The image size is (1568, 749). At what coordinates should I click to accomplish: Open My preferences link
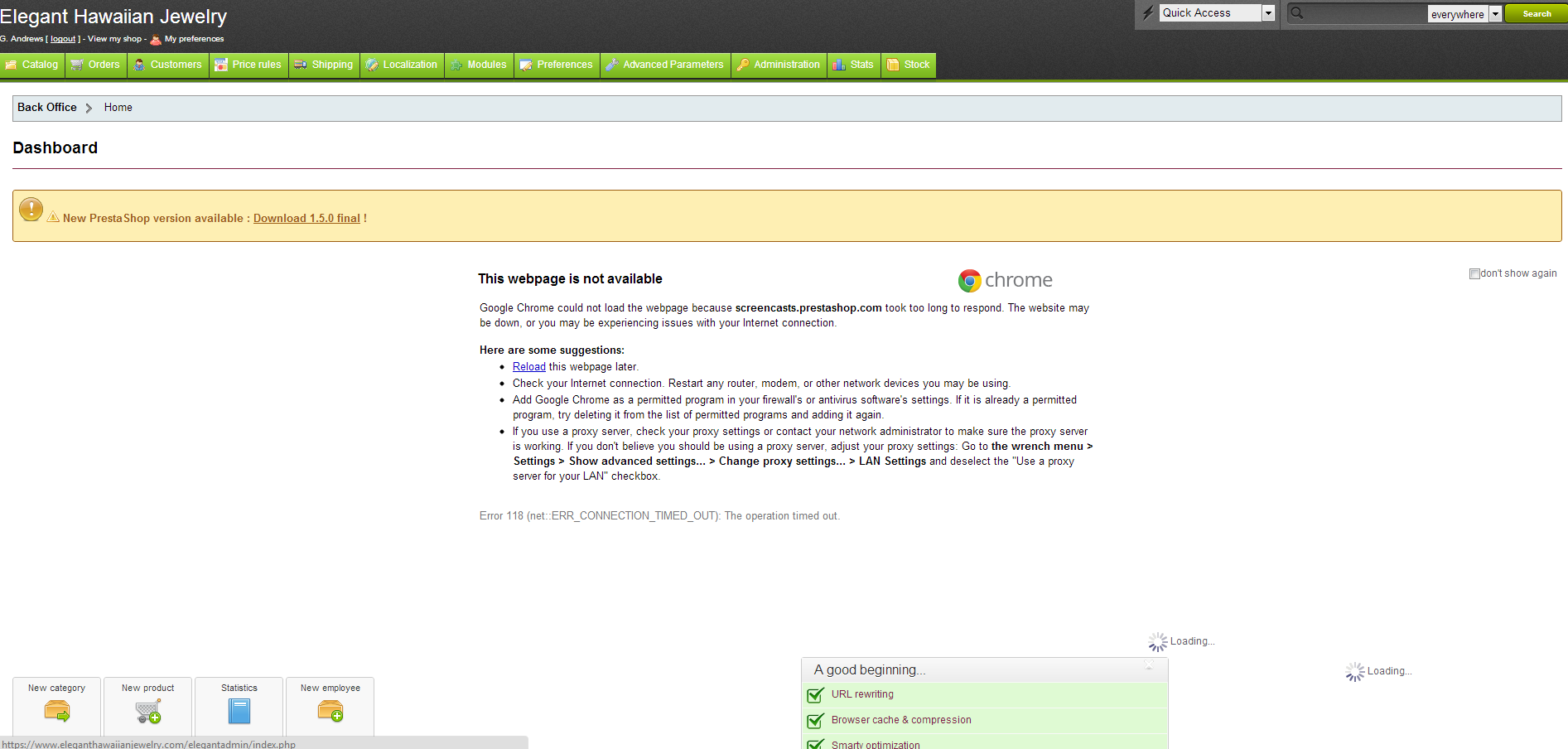pyautogui.click(x=194, y=39)
